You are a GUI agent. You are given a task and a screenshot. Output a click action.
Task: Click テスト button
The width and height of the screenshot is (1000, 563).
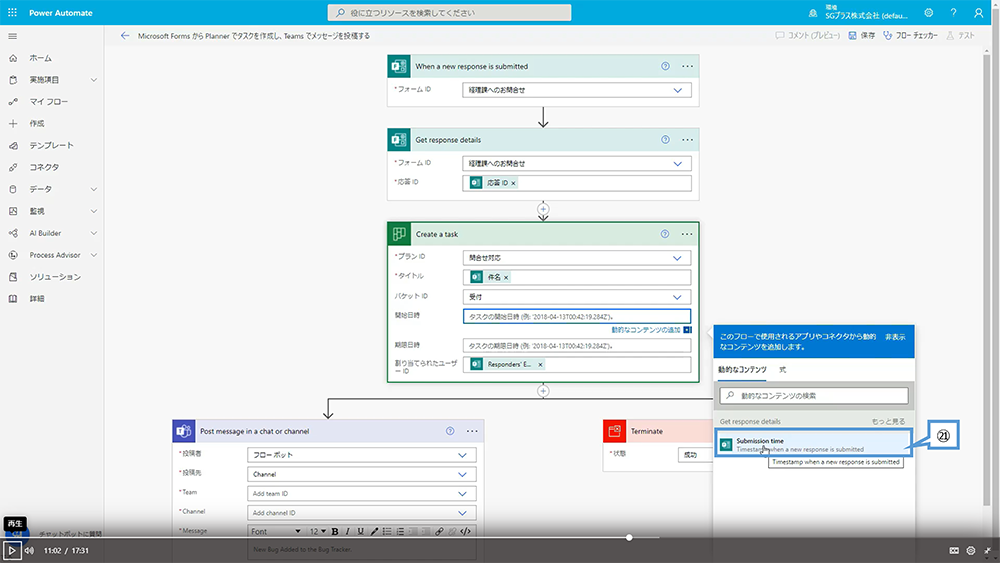click(x=960, y=36)
